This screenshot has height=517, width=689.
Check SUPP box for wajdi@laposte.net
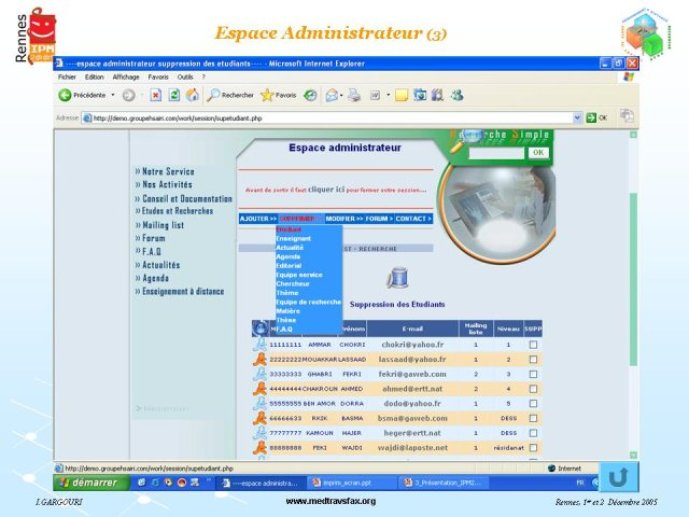533,448
